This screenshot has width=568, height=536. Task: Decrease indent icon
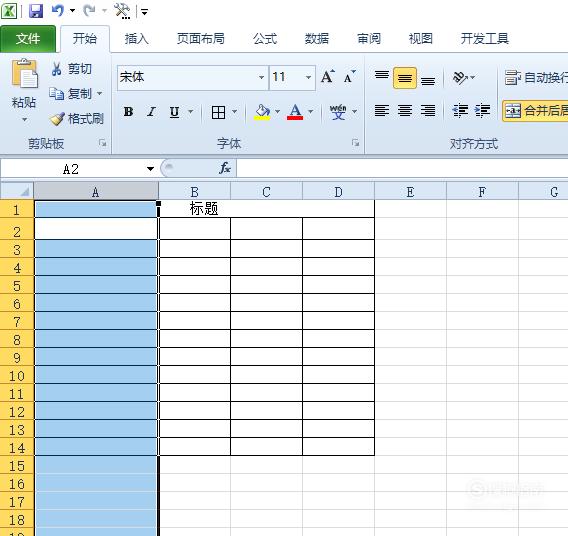pyautogui.click(x=460, y=110)
